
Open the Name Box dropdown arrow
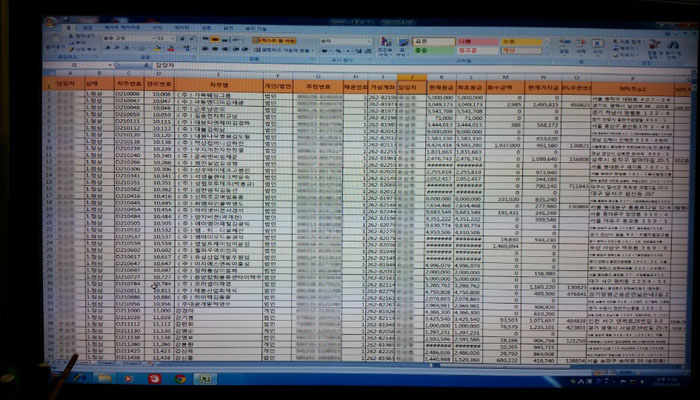click(x=110, y=65)
